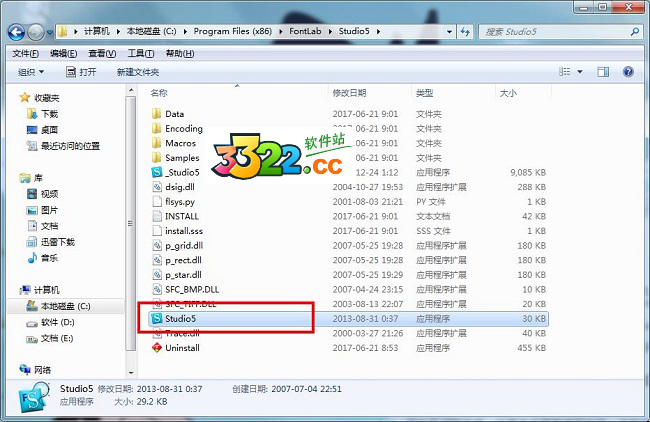650x422 pixels.
Task: Select the Data folder icon
Action: (x=156, y=114)
